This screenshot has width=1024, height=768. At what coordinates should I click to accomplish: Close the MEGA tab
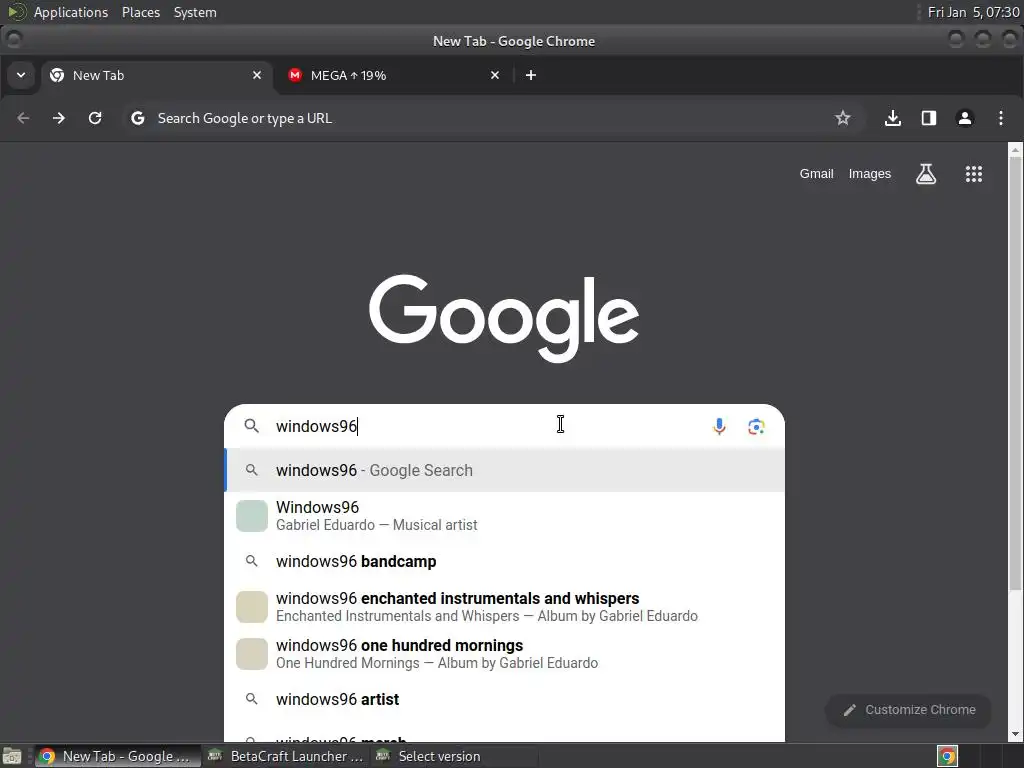point(495,76)
